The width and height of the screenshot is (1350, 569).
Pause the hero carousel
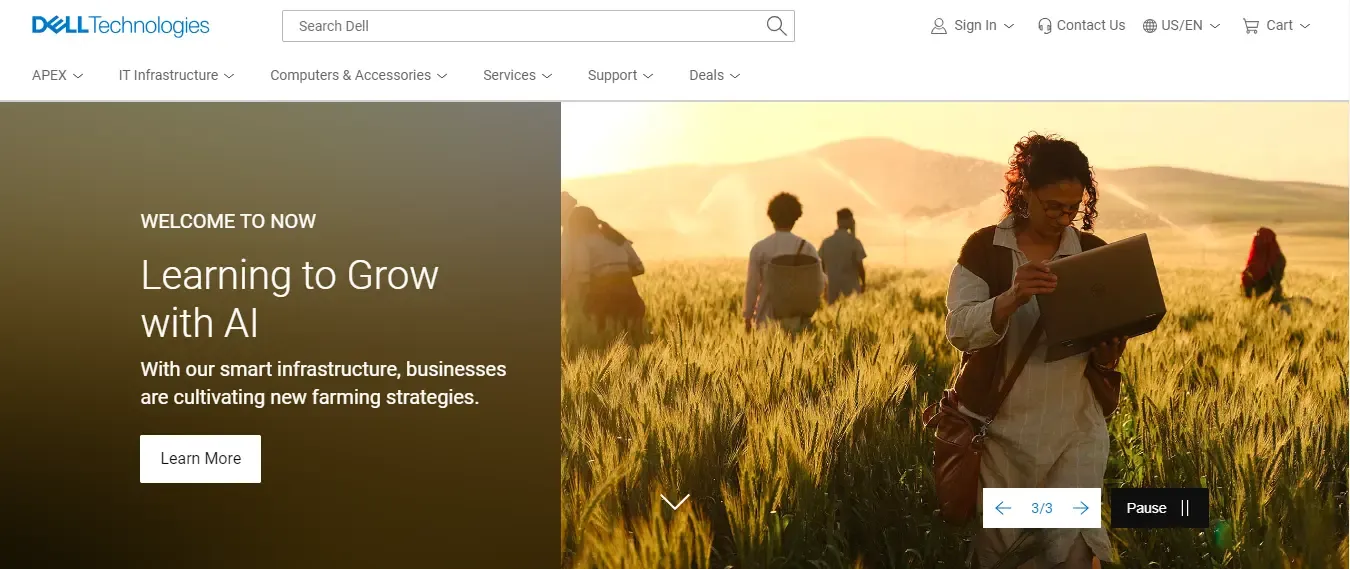pos(1159,508)
